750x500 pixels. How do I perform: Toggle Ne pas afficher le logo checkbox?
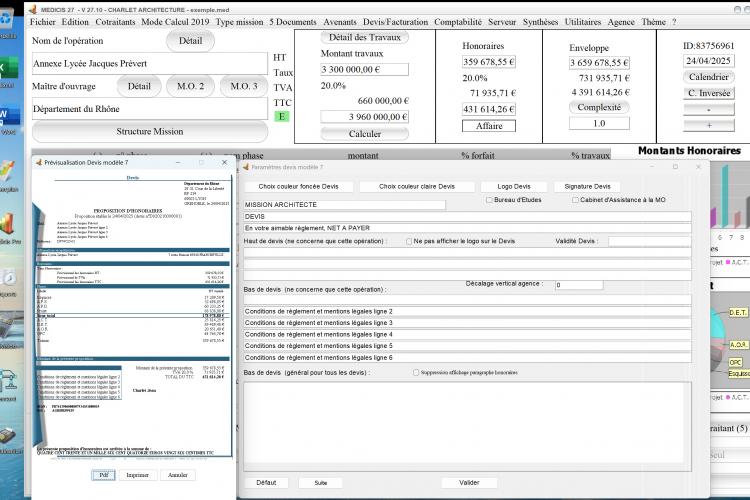pos(409,242)
